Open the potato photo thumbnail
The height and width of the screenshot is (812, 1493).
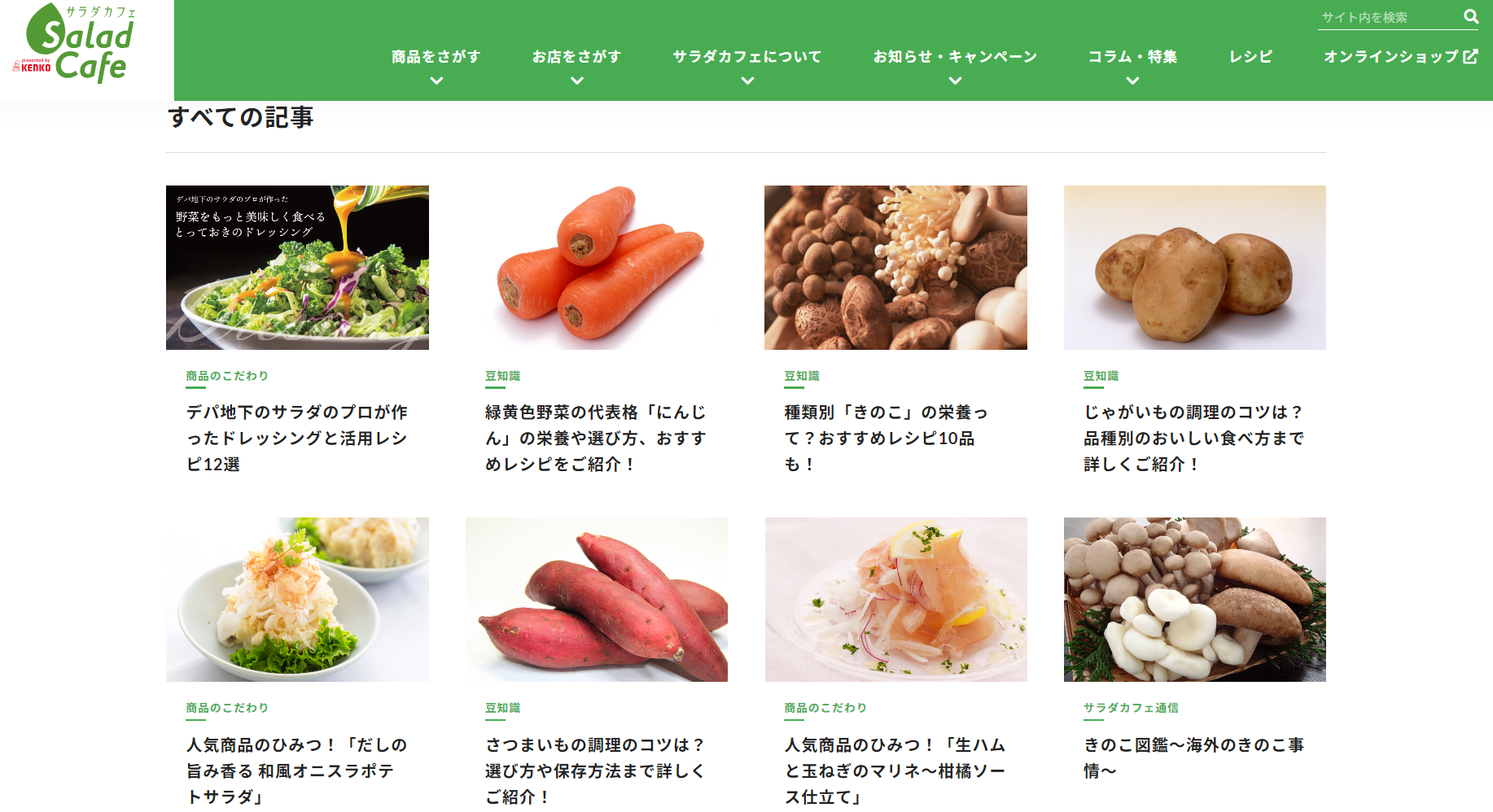tap(1195, 268)
